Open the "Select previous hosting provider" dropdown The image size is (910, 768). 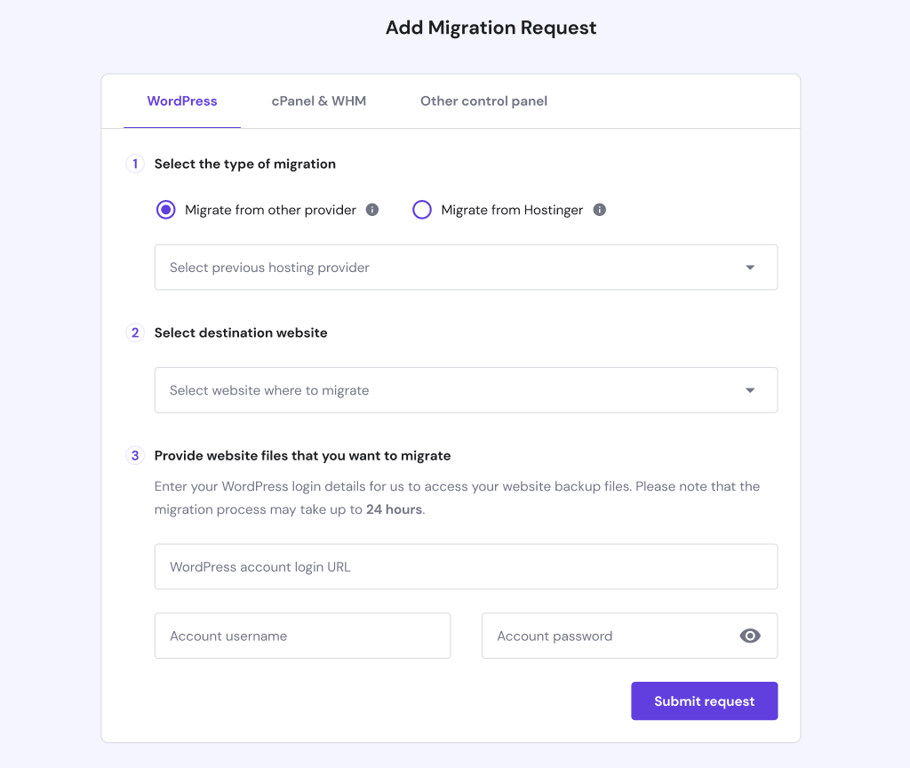point(465,267)
